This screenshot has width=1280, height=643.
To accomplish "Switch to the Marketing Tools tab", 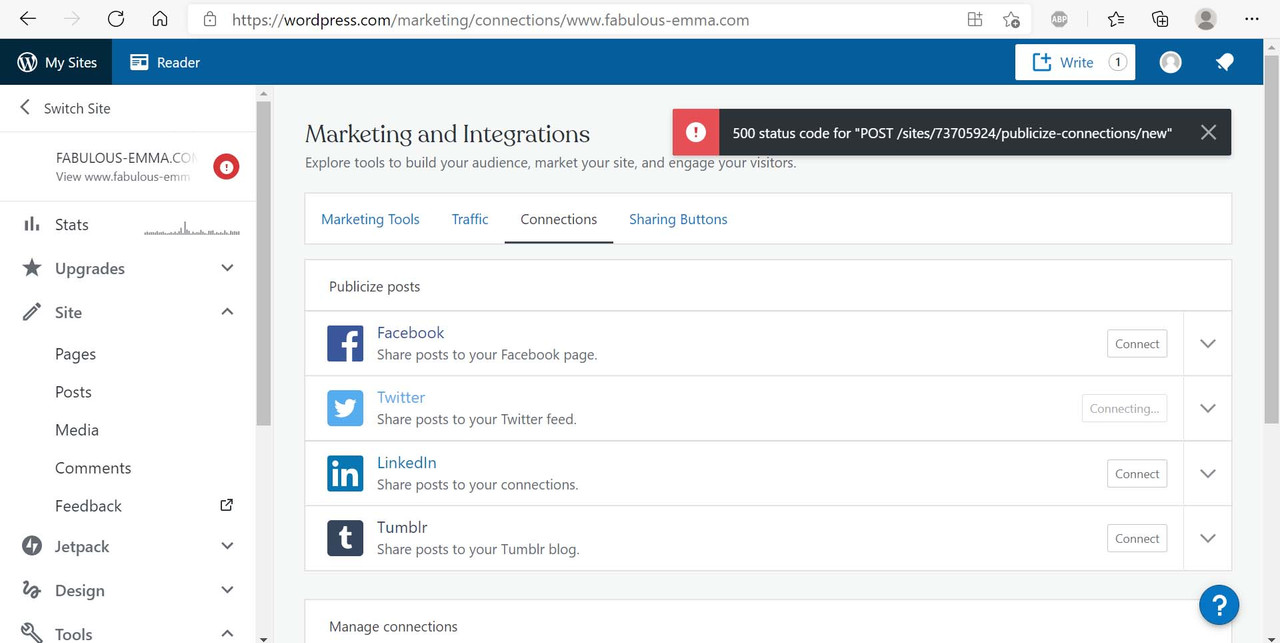I will pos(370,219).
